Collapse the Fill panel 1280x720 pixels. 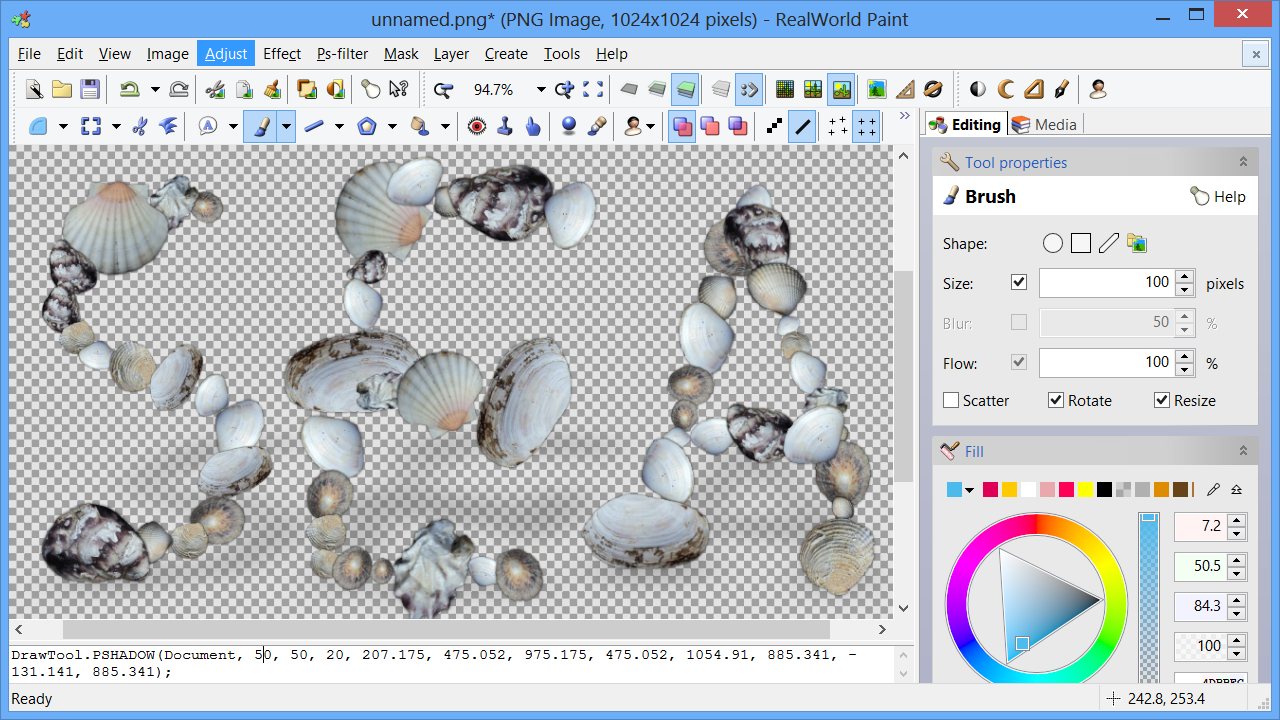point(1243,451)
